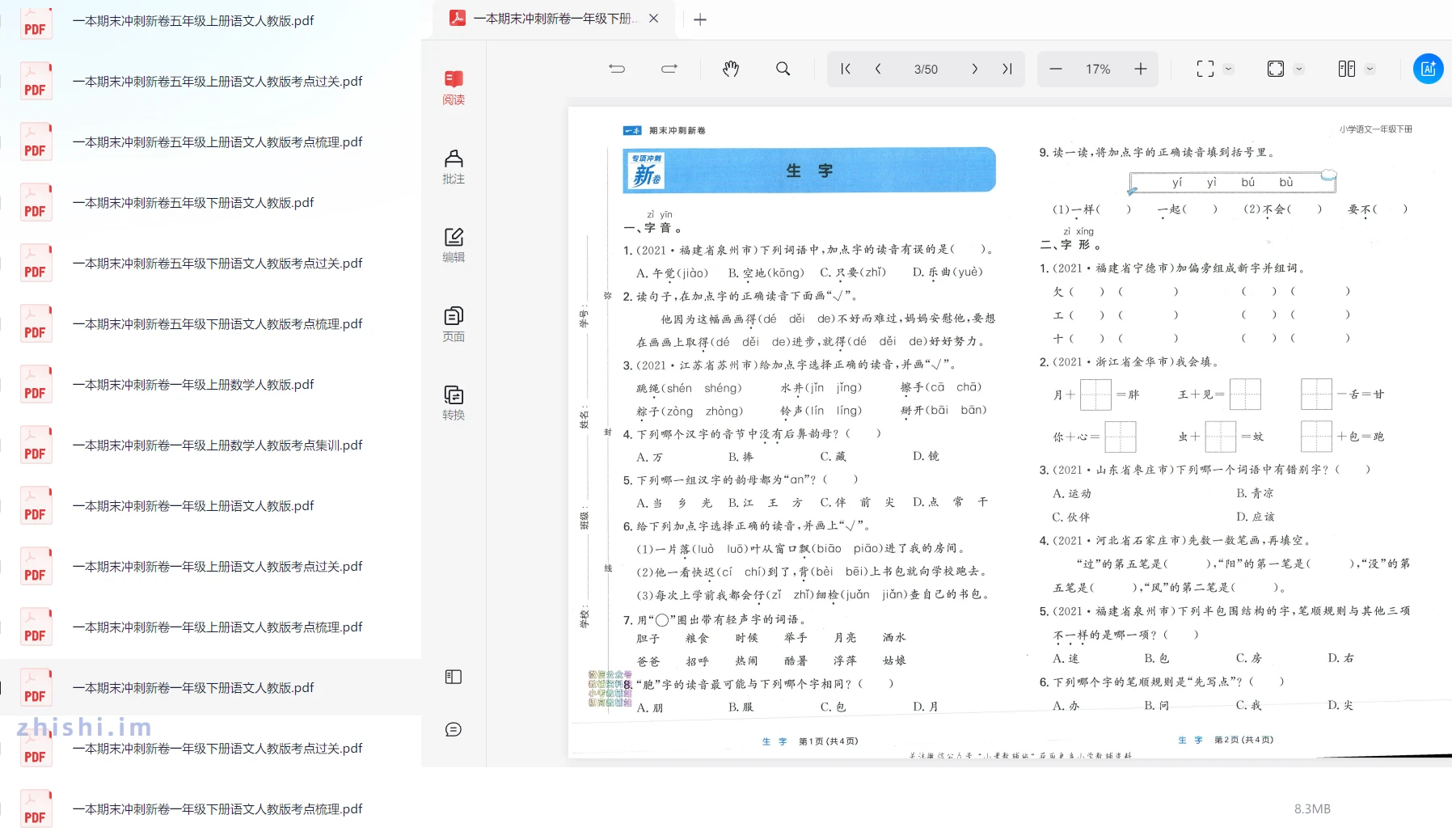Click the undo arrow in the toolbar

pos(617,69)
